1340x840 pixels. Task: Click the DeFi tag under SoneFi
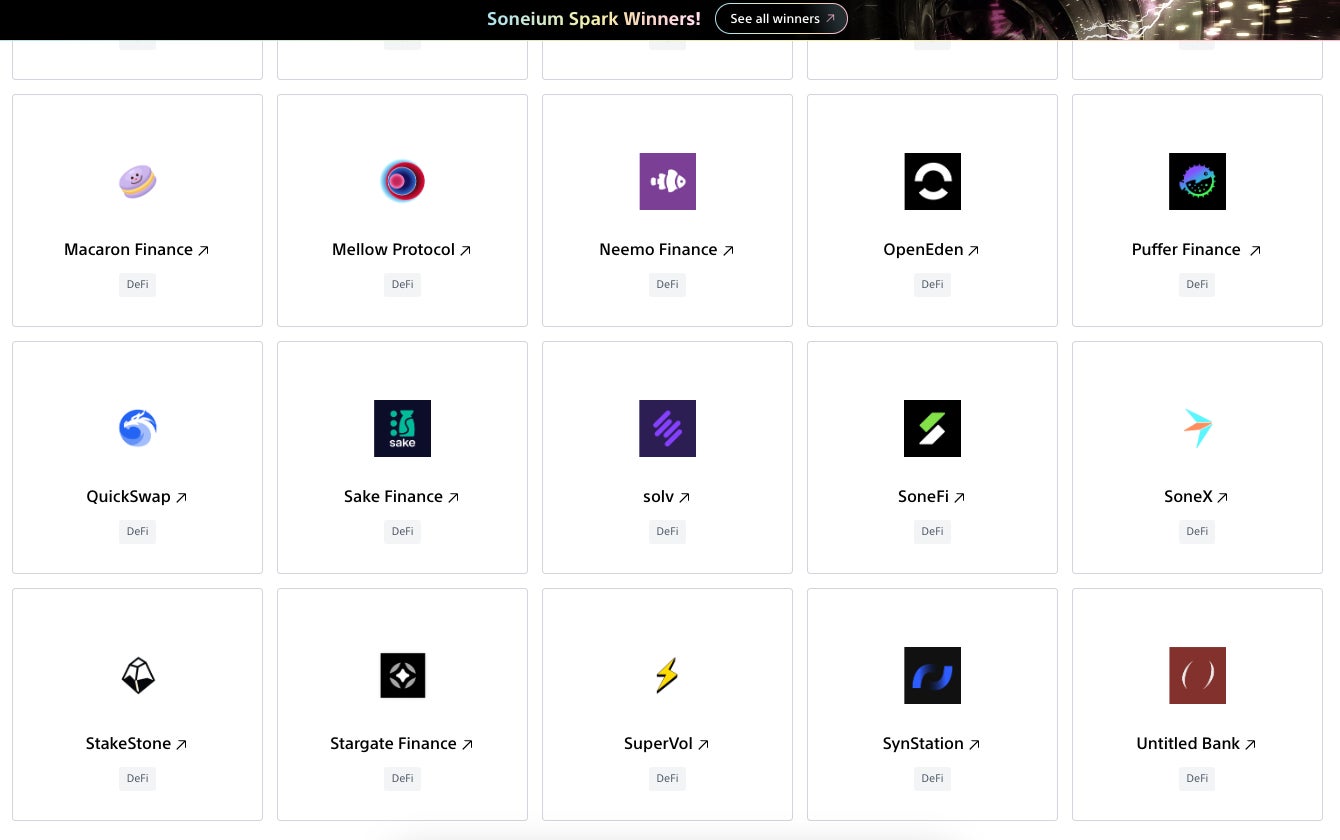point(932,532)
